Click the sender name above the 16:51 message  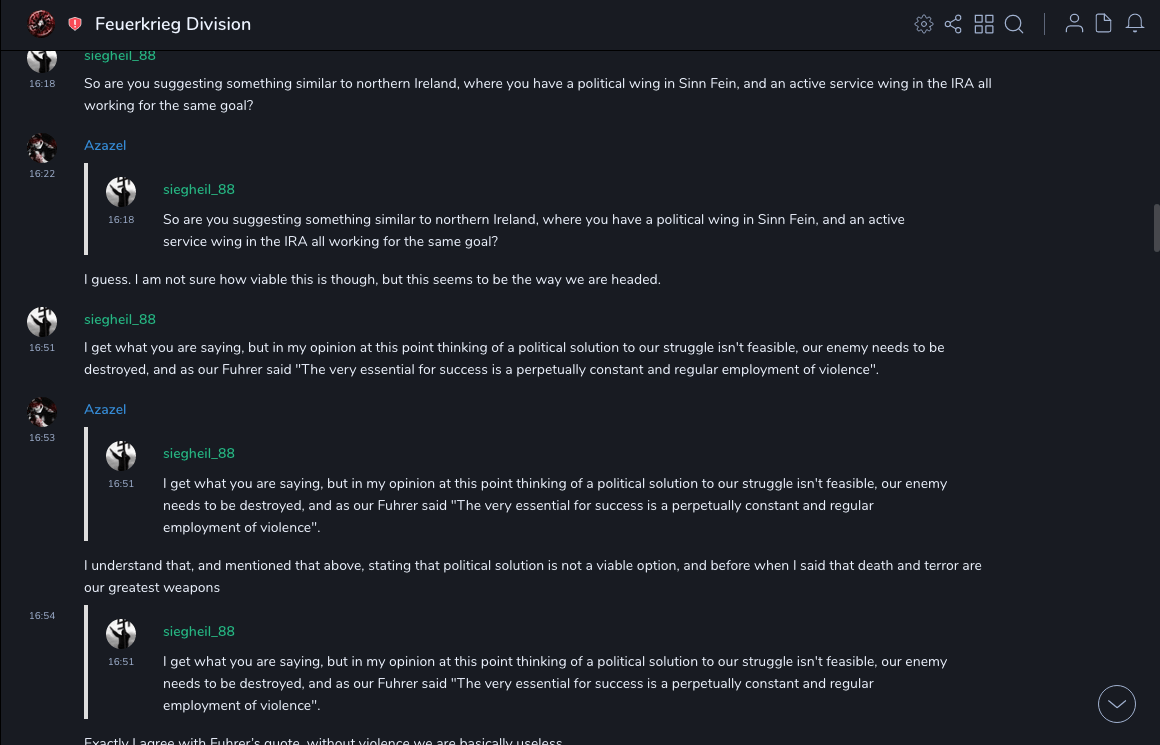click(x=120, y=320)
